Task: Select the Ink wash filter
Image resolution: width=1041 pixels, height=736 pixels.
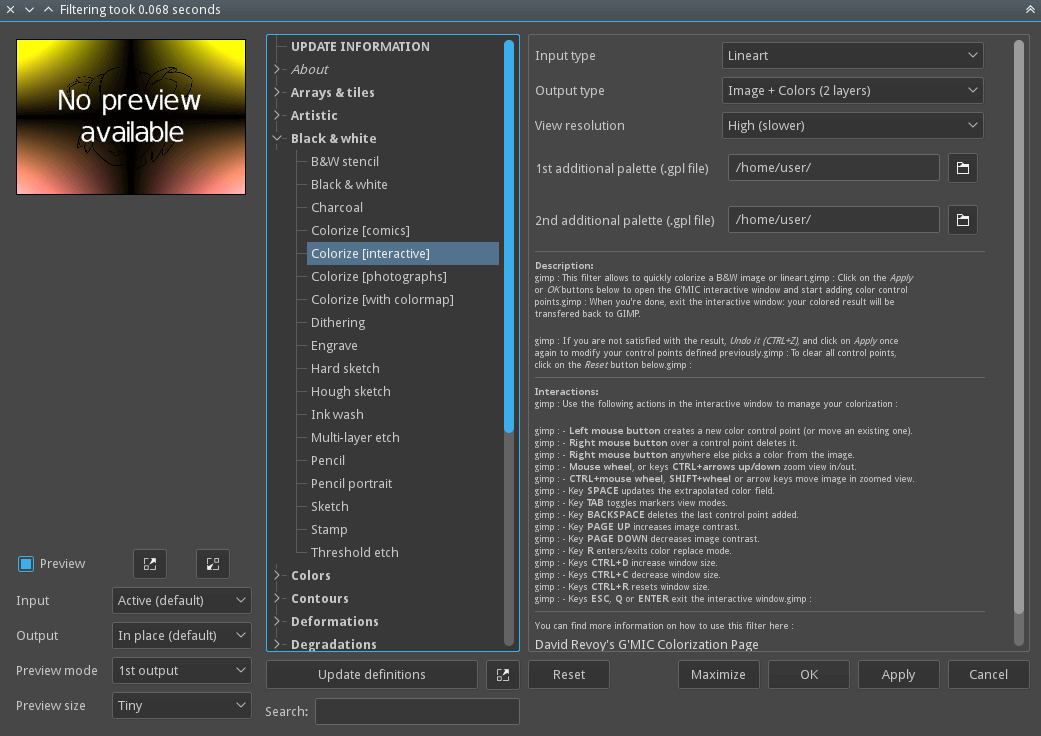Action: tap(336, 414)
